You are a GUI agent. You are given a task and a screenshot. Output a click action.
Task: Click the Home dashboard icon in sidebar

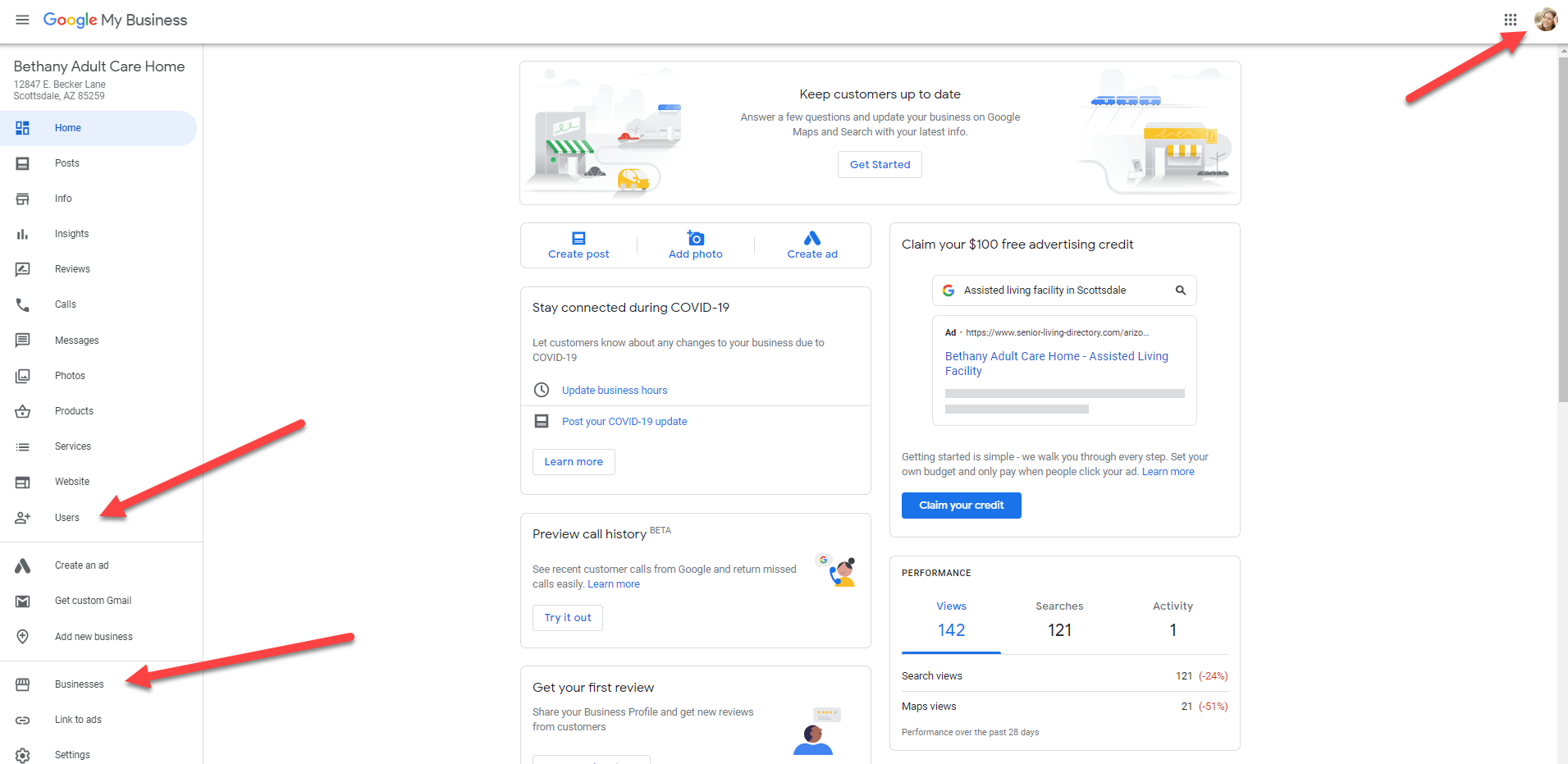[x=22, y=128]
